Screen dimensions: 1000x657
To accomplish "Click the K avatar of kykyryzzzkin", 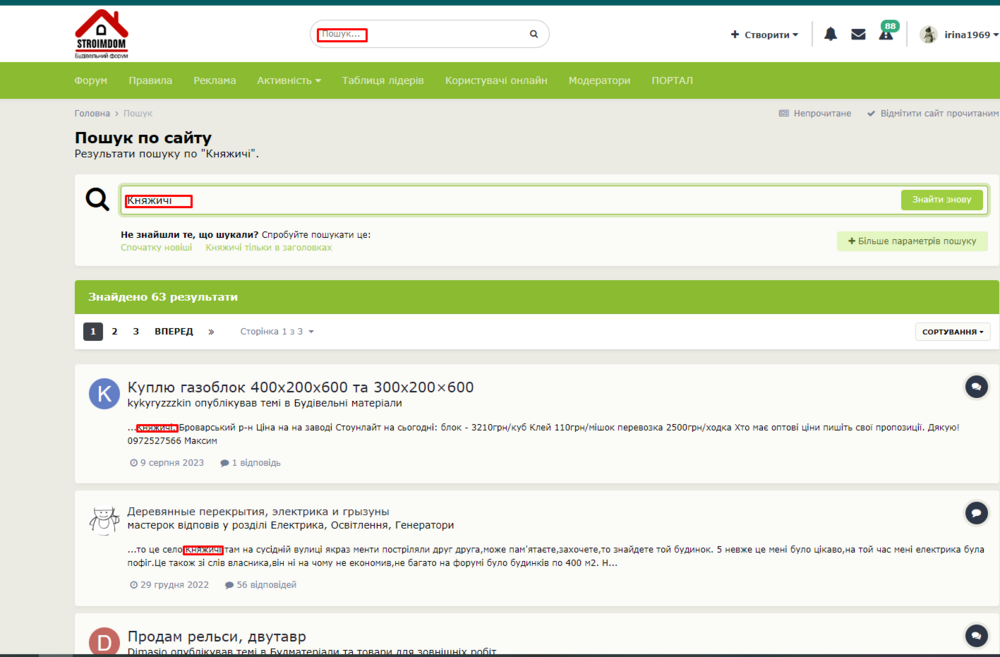I will [x=104, y=394].
